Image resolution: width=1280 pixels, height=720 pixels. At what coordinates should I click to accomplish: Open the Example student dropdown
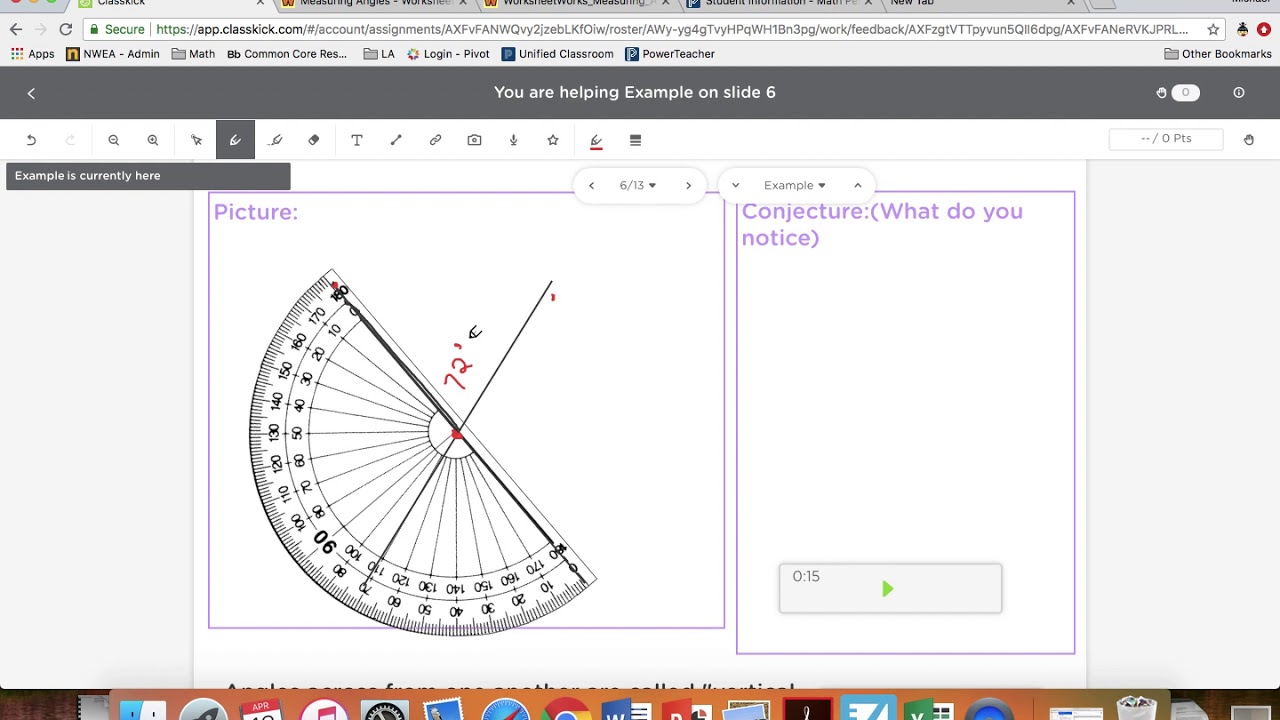[795, 185]
